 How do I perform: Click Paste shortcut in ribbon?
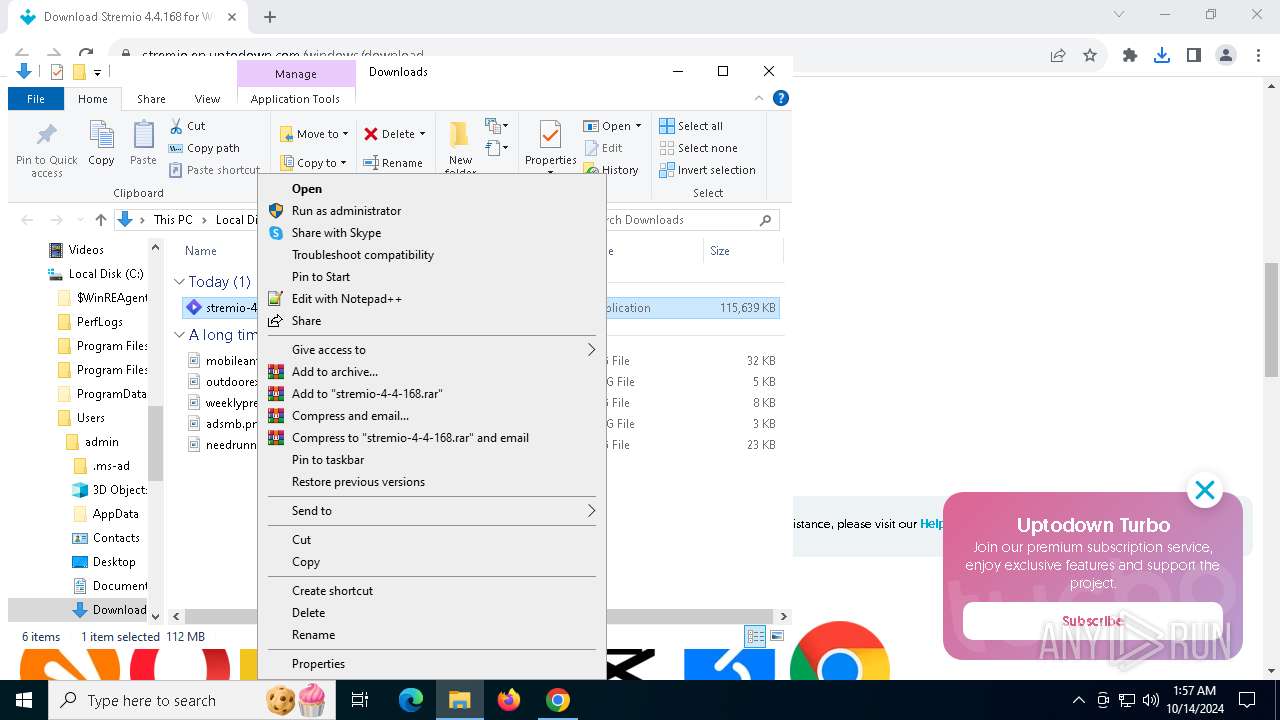point(214,170)
